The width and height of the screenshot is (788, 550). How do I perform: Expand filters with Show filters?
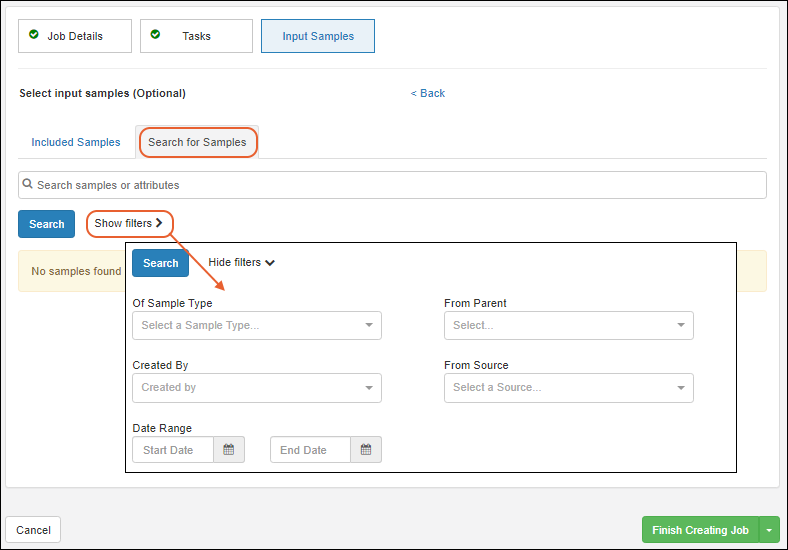pyautogui.click(x=129, y=224)
